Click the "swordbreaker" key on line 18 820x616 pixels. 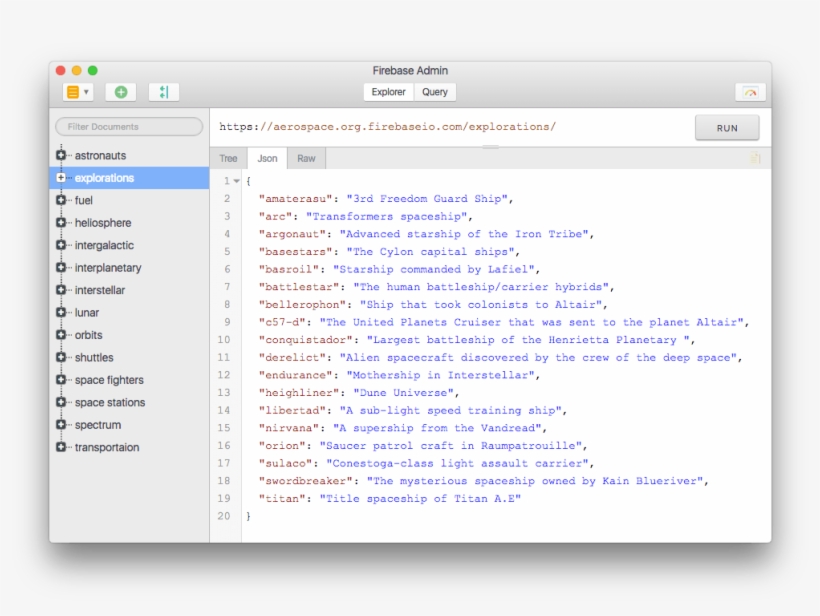click(305, 481)
